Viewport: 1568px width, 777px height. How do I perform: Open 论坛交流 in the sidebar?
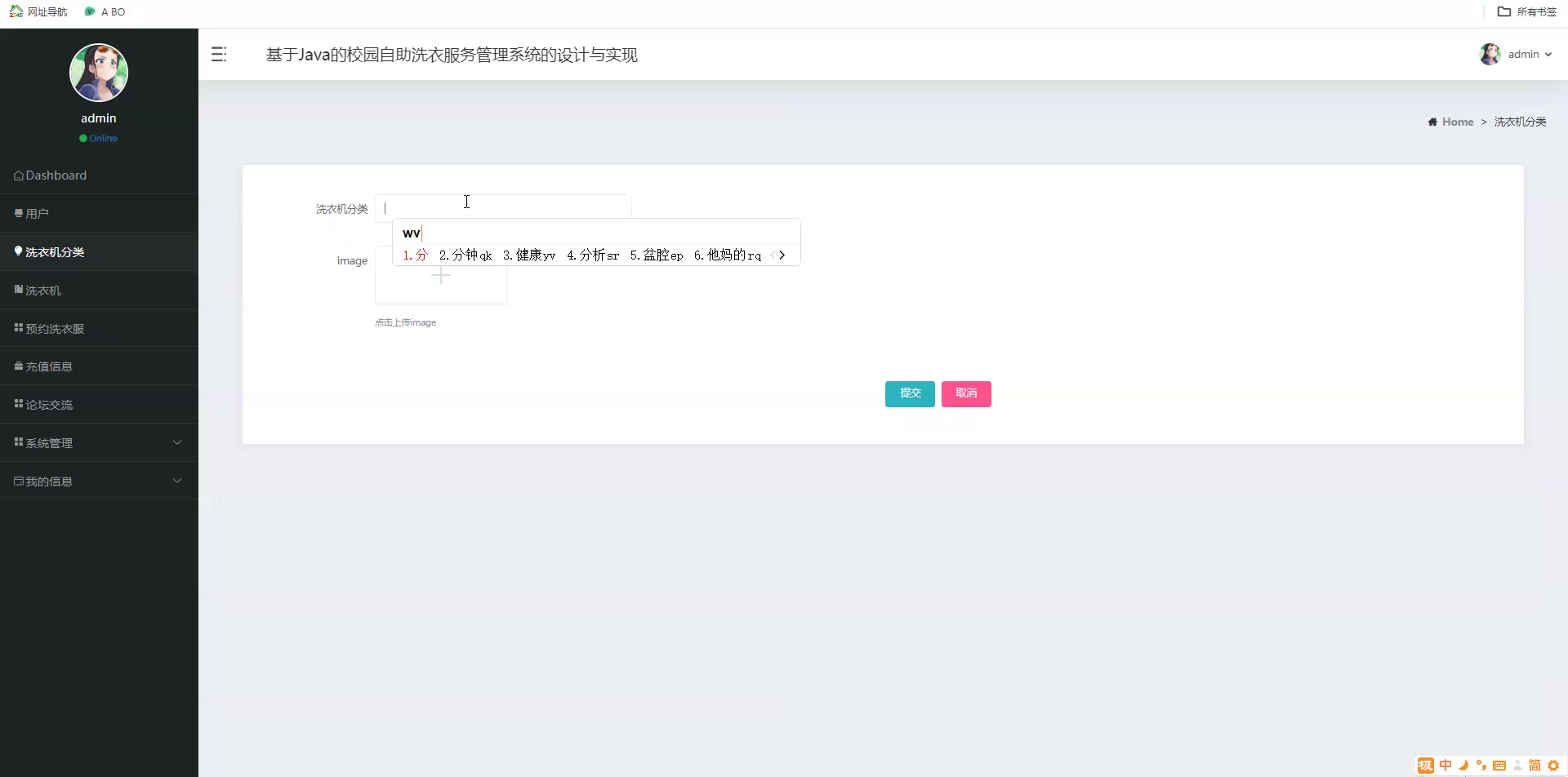(99, 405)
